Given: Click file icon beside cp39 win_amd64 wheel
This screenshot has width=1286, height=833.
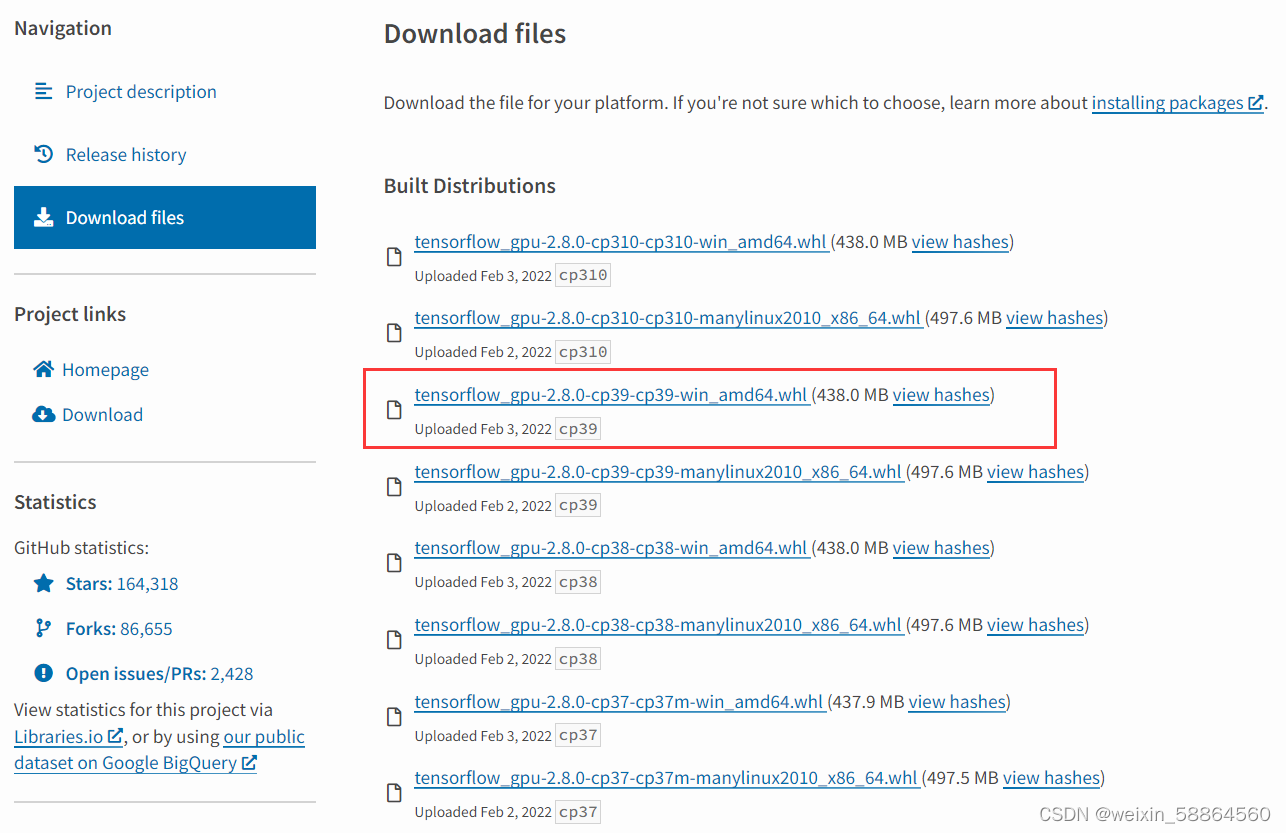Looking at the screenshot, I should [394, 410].
